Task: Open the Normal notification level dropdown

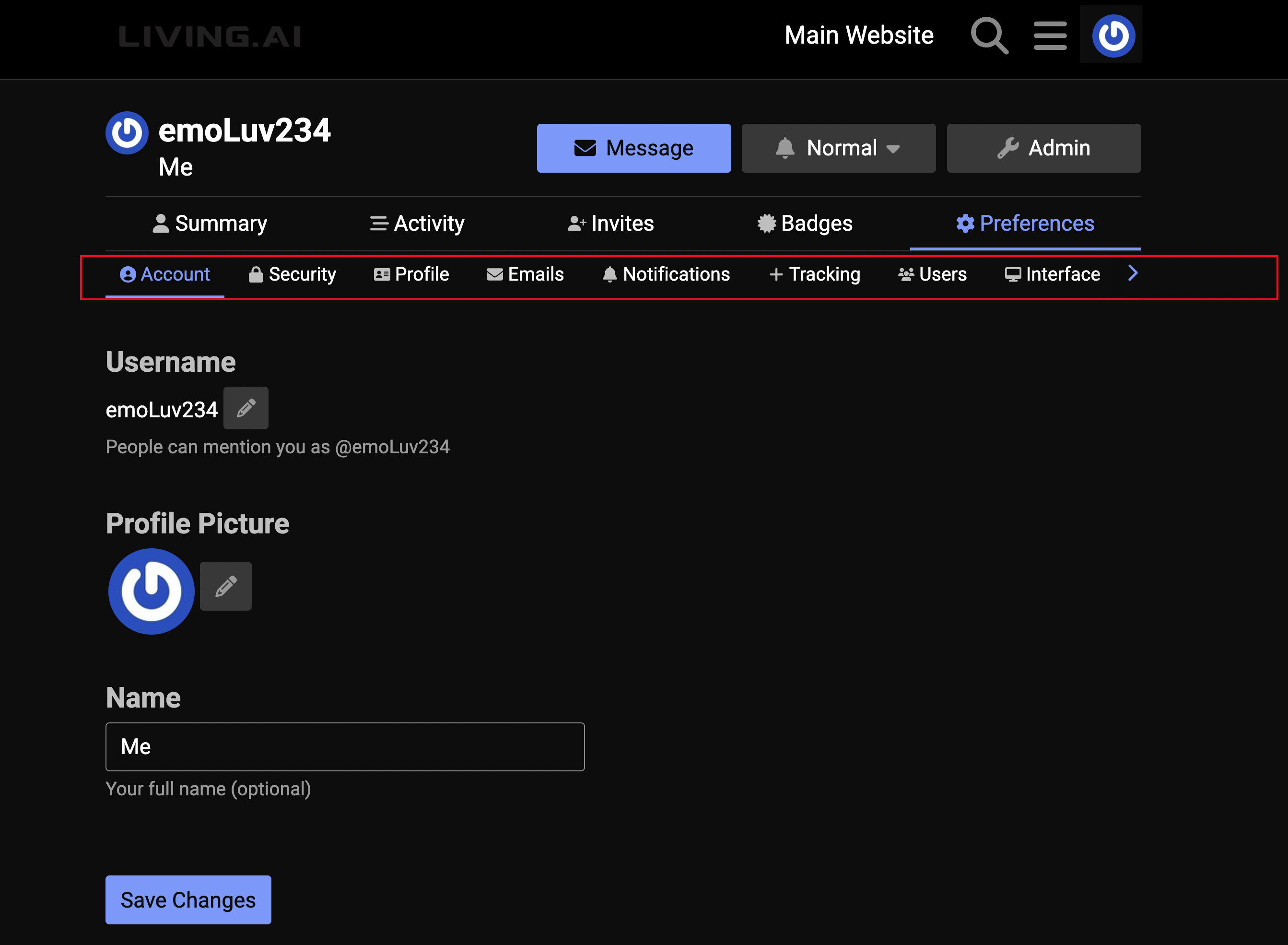Action: point(838,148)
